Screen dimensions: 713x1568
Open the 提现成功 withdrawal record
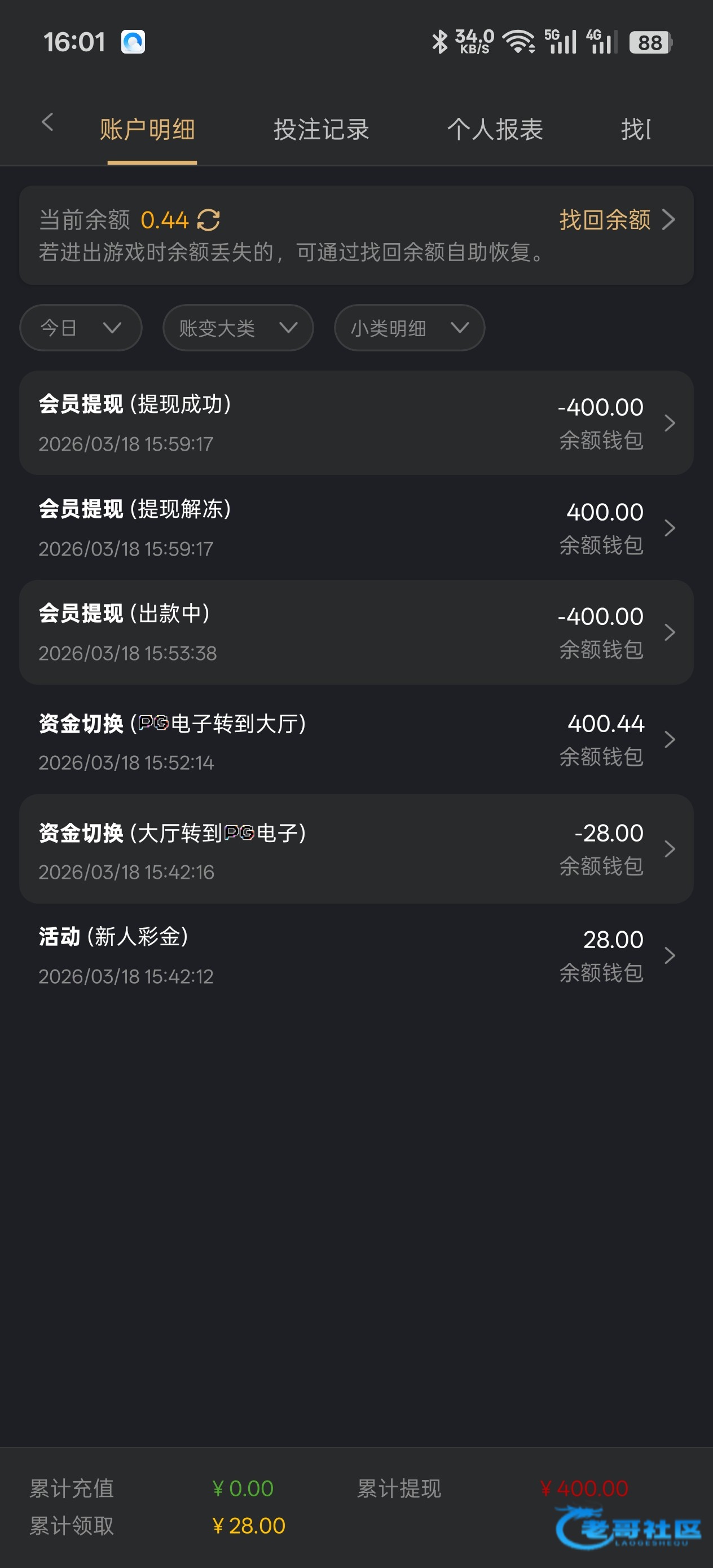click(356, 423)
